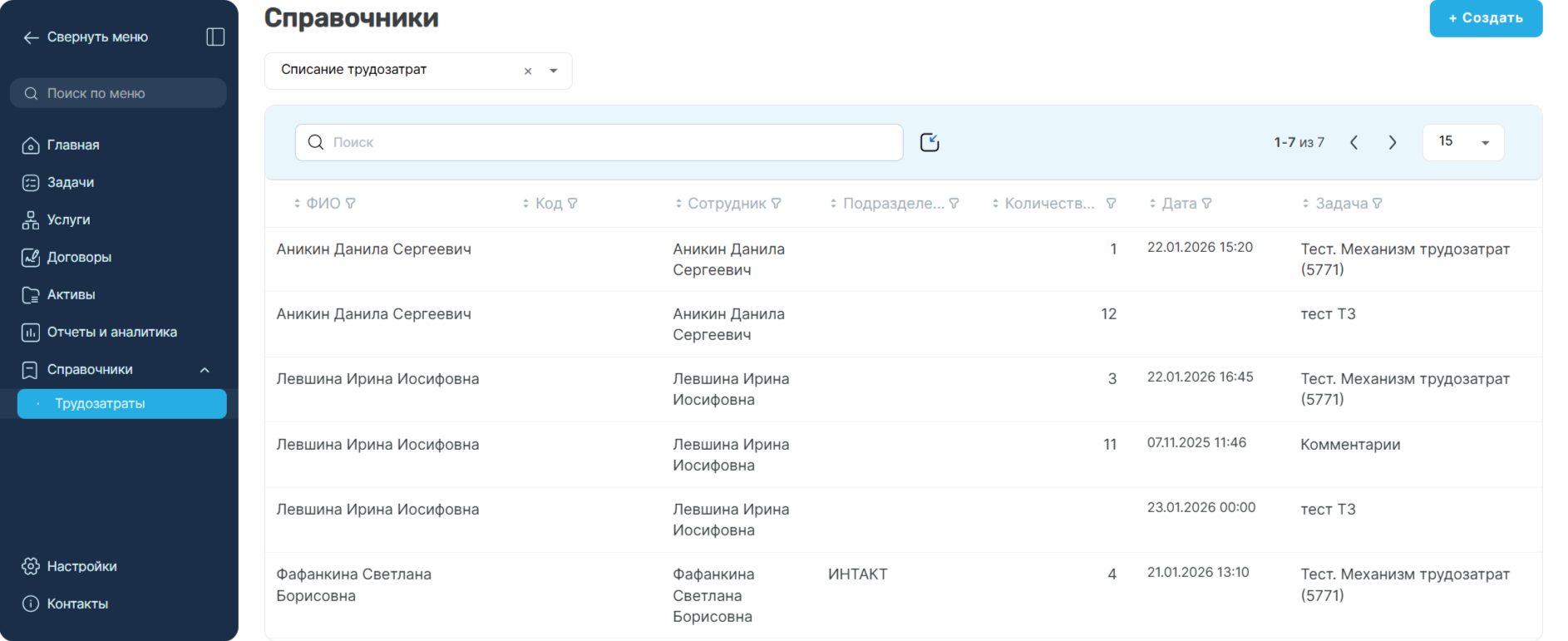
Task: Click the export icon beside search
Action: (929, 142)
